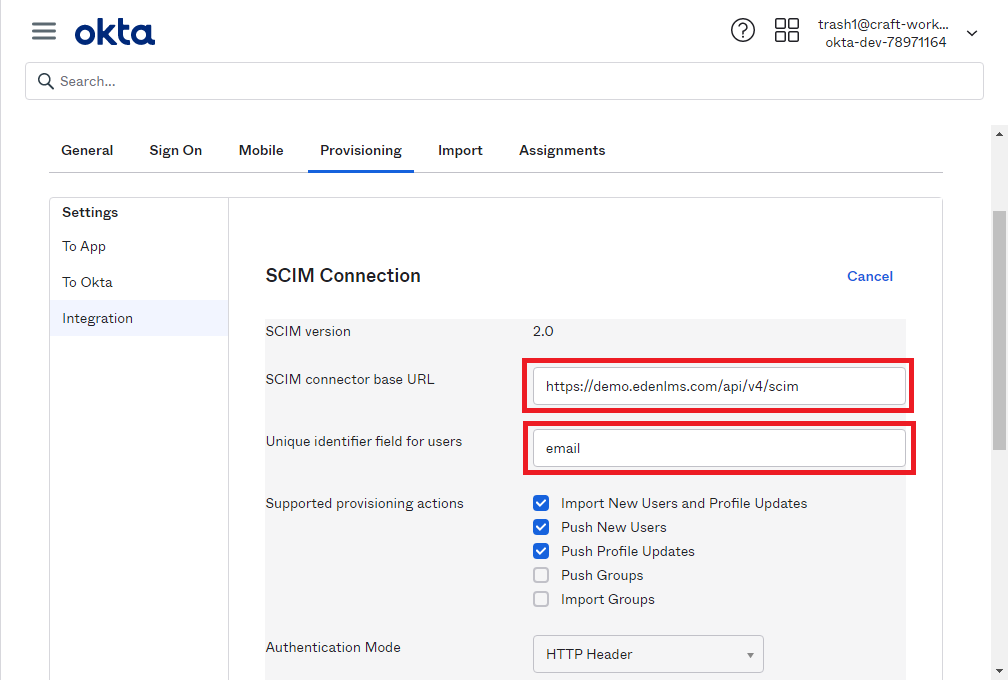Open account menu for trash1@craft-work
Screen dimensions: 1008x680
tap(883, 33)
